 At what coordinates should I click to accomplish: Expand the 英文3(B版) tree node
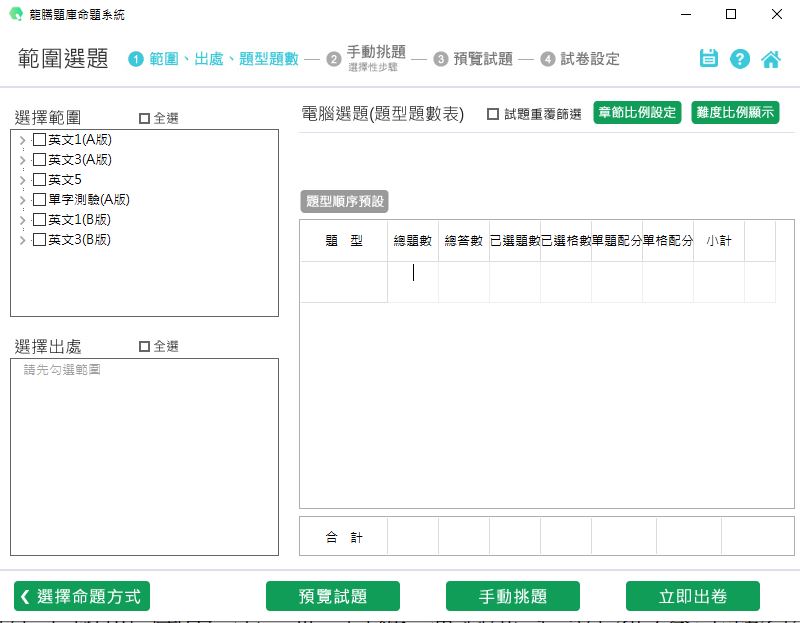pos(22,240)
